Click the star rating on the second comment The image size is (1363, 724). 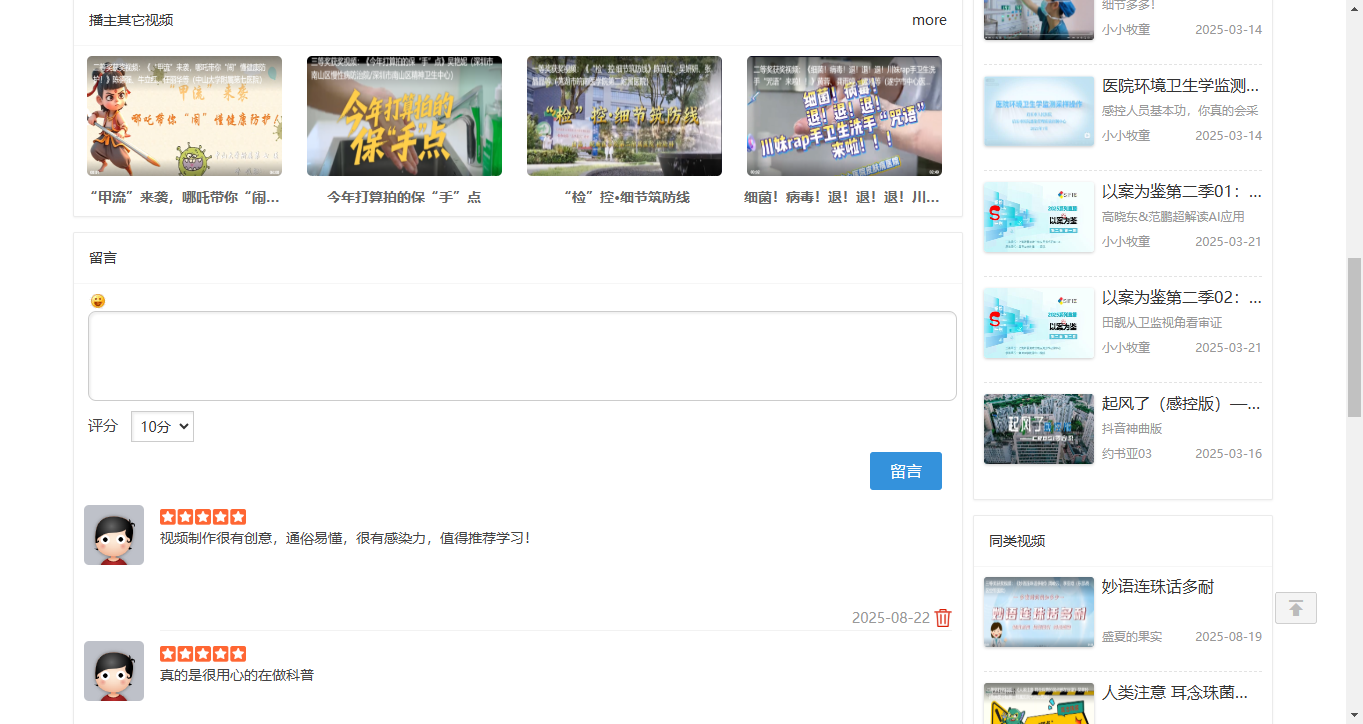(203, 653)
